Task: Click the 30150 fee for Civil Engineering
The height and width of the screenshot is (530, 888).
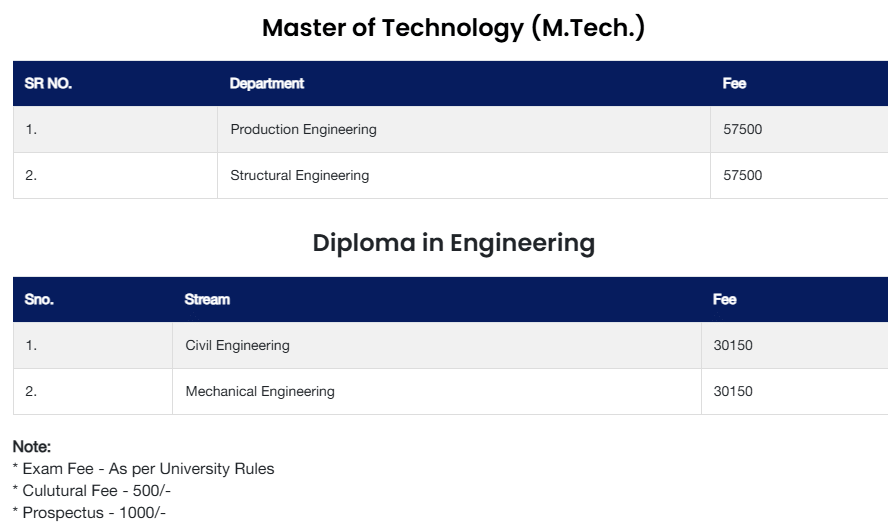Action: pyautogui.click(x=733, y=346)
